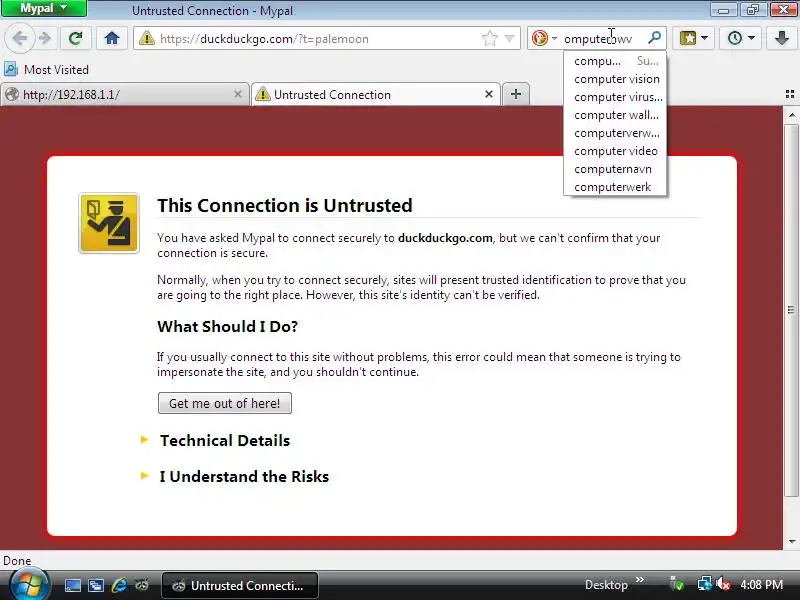
Task: Open the address bar history dropdown arrow
Action: click(x=509, y=38)
